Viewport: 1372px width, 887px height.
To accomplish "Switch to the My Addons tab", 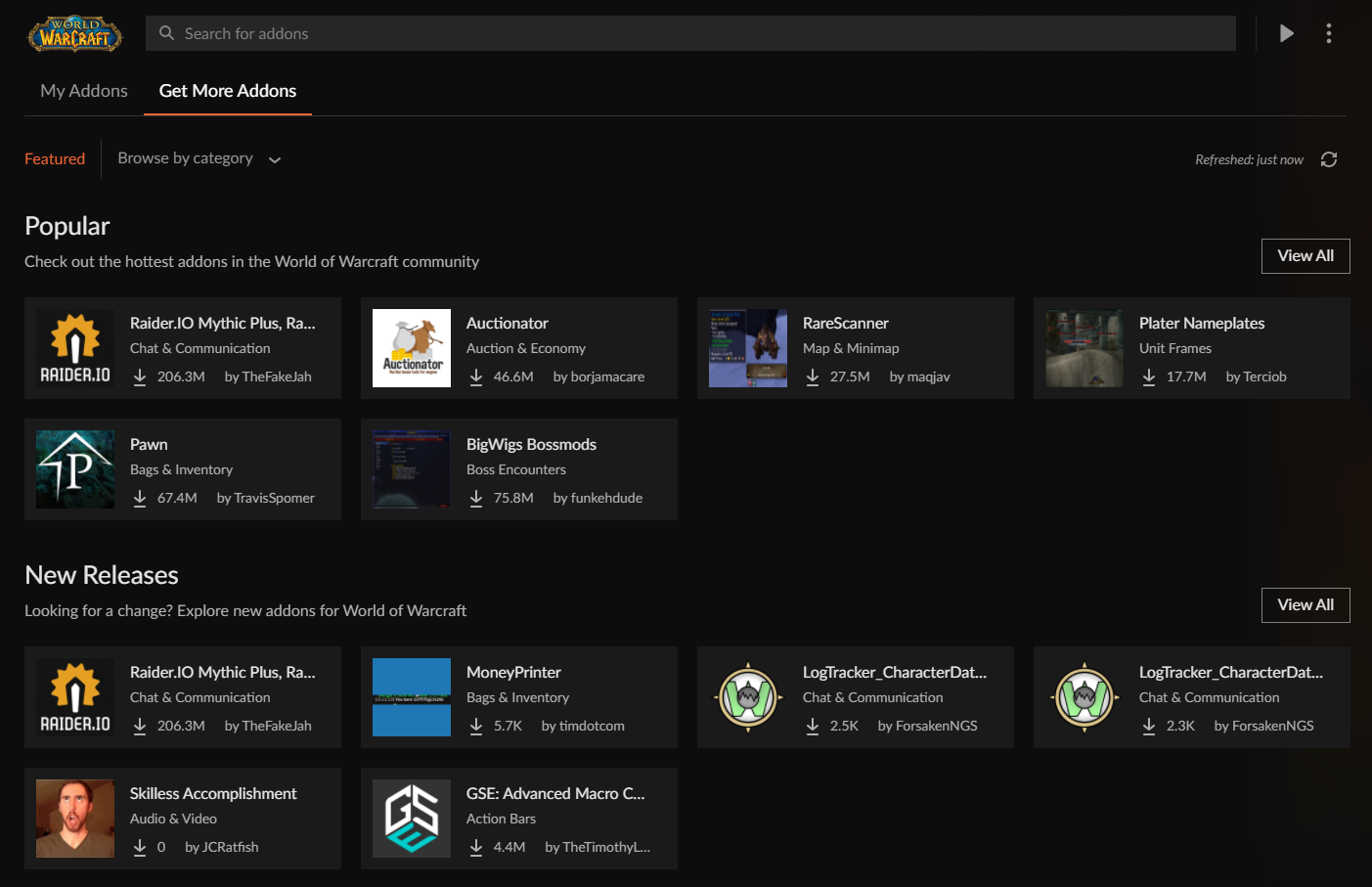I will (83, 90).
